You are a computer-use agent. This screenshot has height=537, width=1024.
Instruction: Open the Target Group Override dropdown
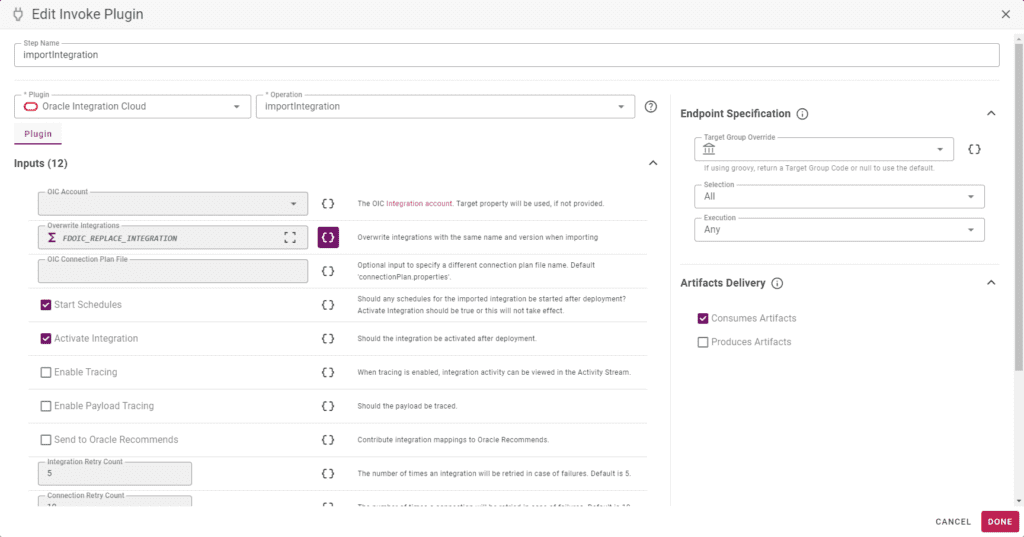pyautogui.click(x=824, y=150)
